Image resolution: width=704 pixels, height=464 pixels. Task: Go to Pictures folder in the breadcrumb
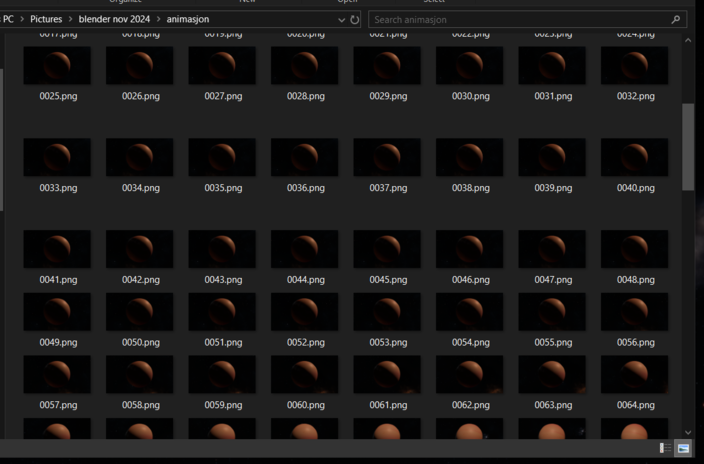coord(46,20)
